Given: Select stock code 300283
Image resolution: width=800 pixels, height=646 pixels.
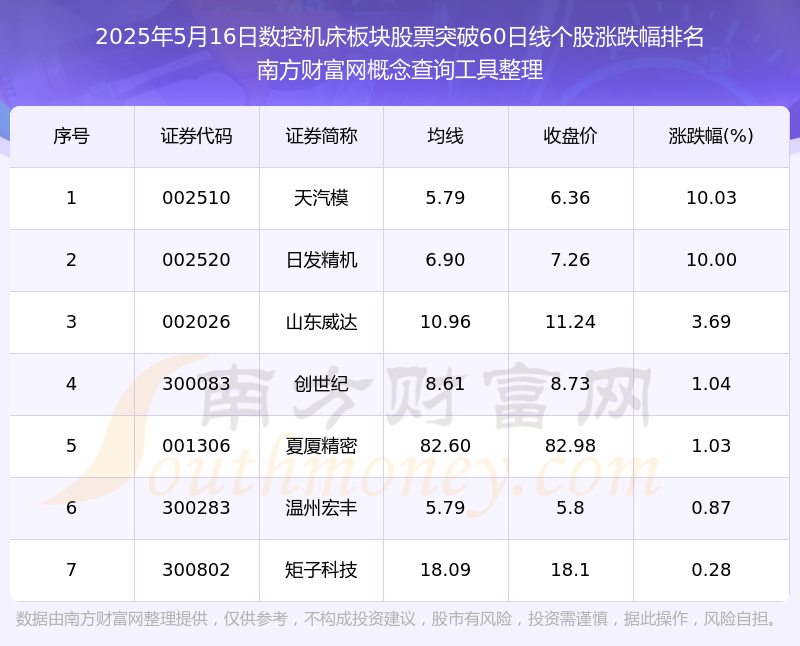Looking at the screenshot, I should pyautogui.click(x=196, y=508).
